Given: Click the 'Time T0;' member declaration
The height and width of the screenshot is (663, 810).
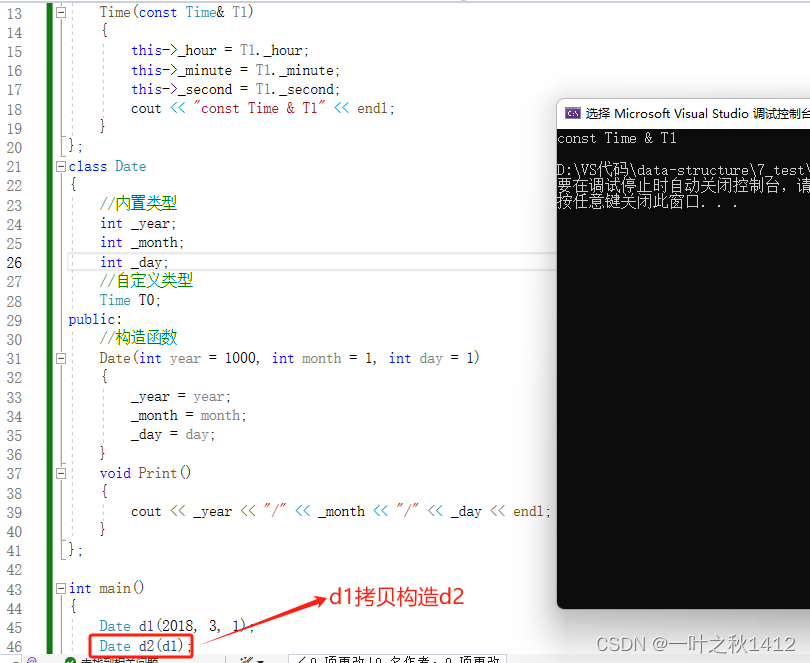Looking at the screenshot, I should [x=130, y=300].
